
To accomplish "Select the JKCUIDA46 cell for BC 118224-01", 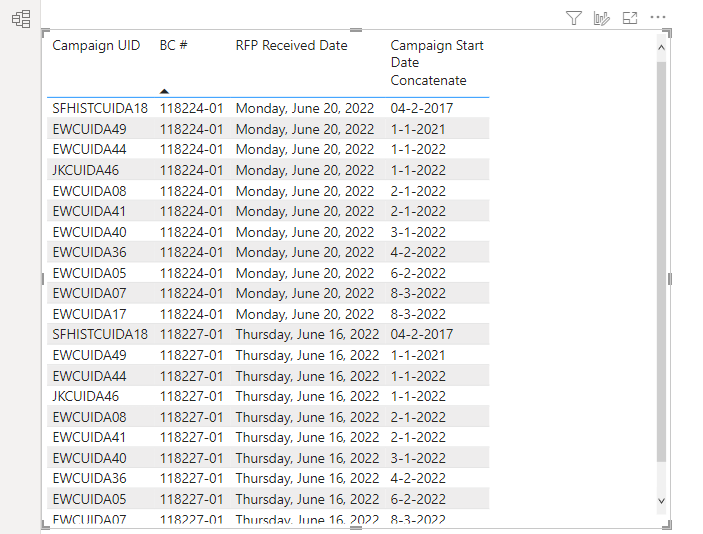I will pyautogui.click(x=86, y=170).
